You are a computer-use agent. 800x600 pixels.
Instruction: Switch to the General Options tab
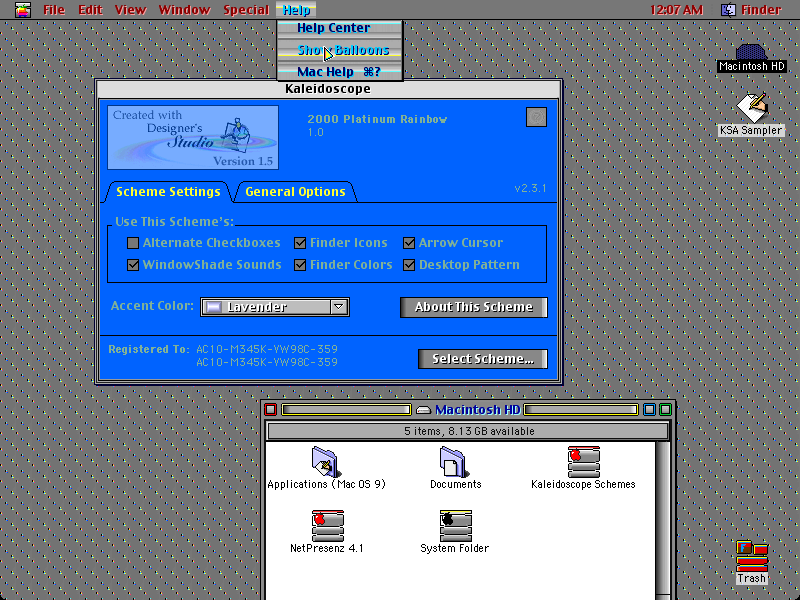295,192
